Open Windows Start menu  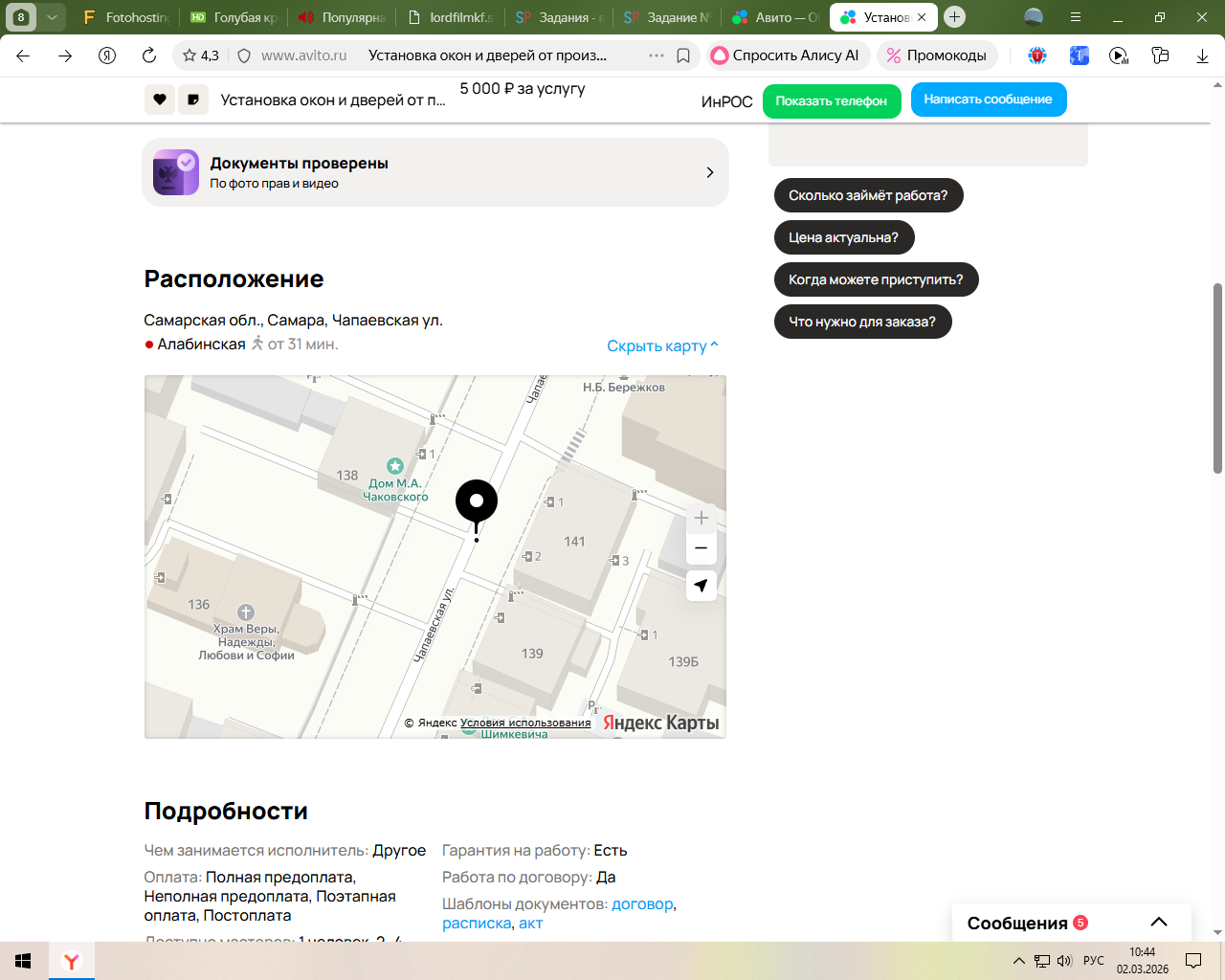23,961
